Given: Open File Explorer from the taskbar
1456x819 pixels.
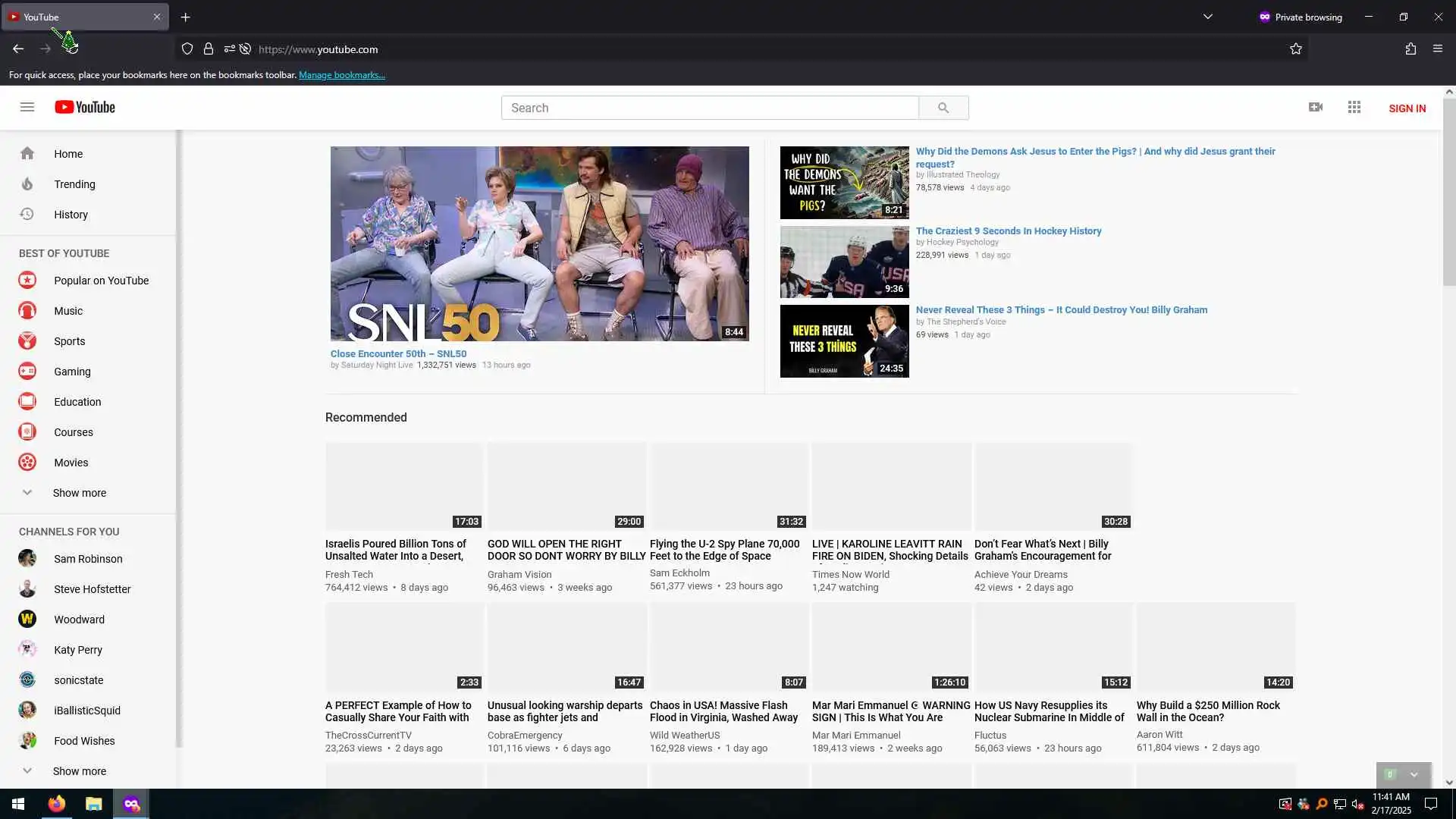Looking at the screenshot, I should [94, 804].
